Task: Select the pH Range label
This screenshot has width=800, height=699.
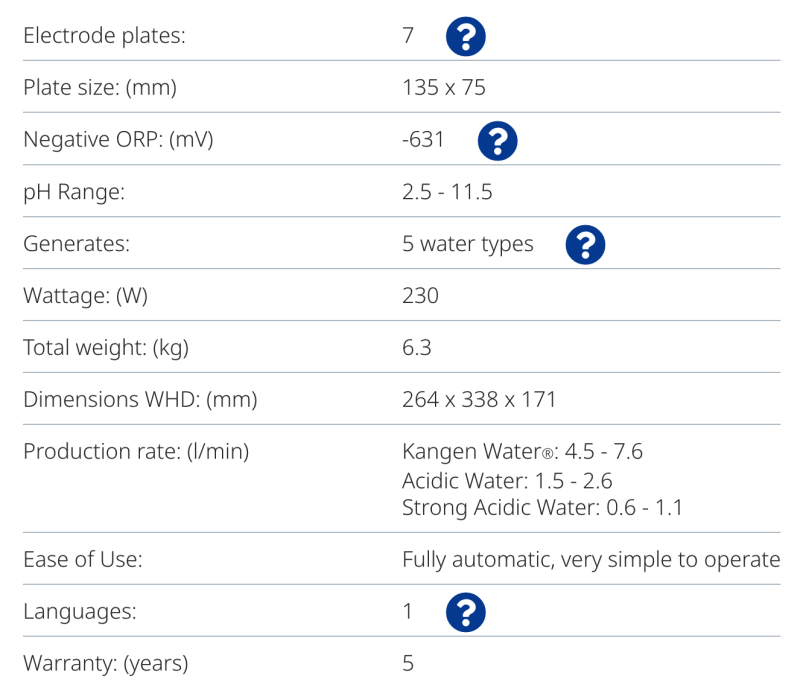Action: tap(74, 192)
